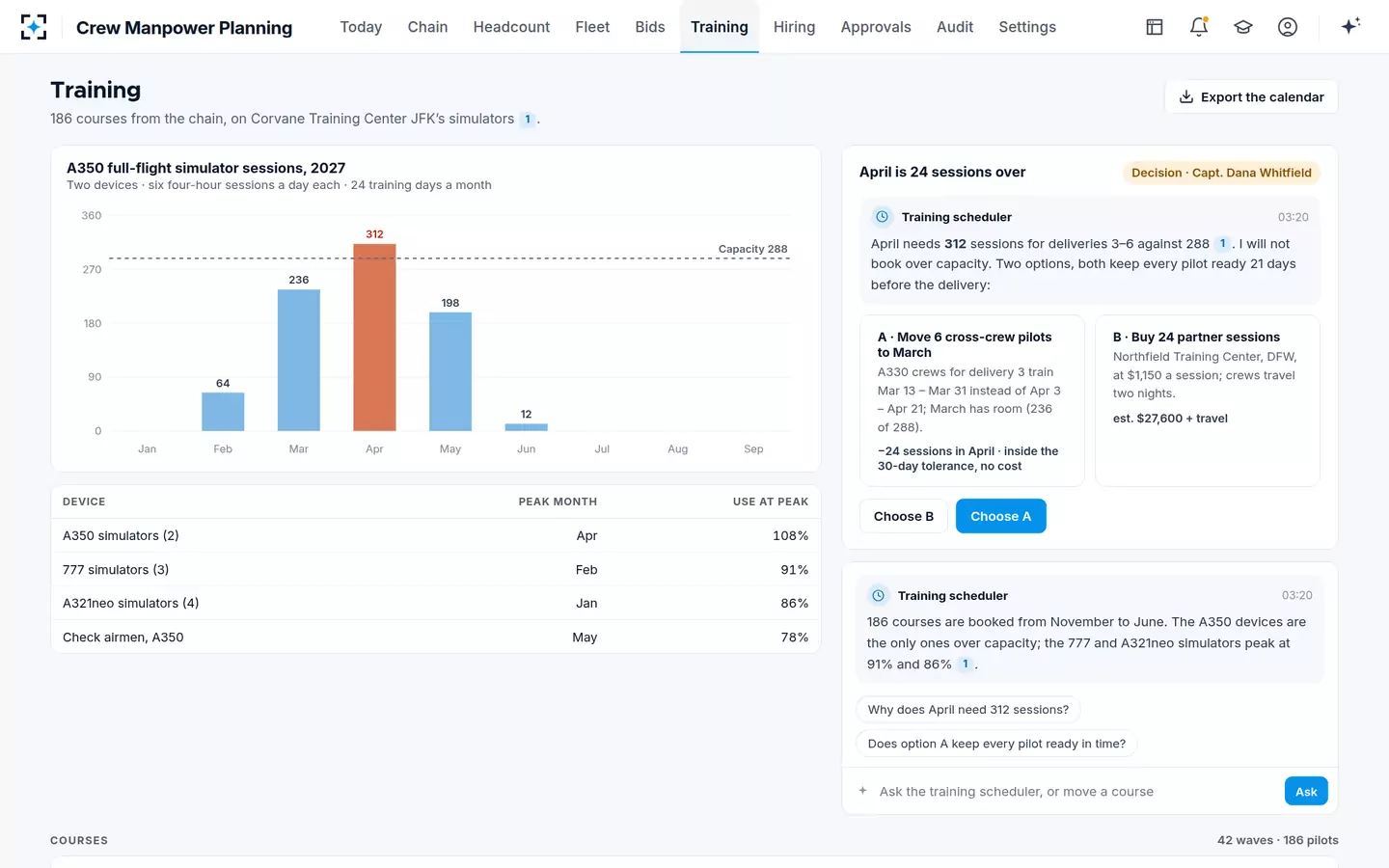Screen dimensions: 1389x868
Task: Open the sparkle assistant icon
Action: point(1350,26)
